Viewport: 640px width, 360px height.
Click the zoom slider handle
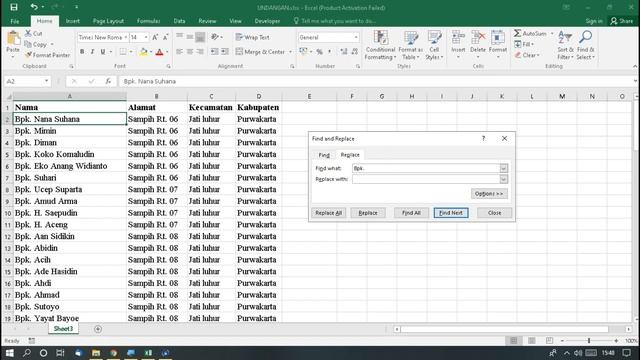589,340
